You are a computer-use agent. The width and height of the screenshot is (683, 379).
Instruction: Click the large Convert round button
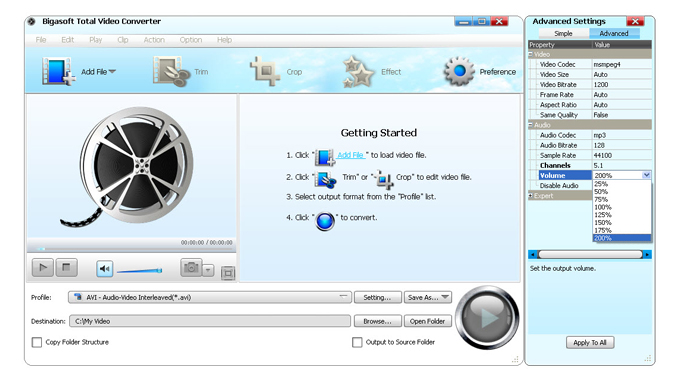(x=487, y=317)
